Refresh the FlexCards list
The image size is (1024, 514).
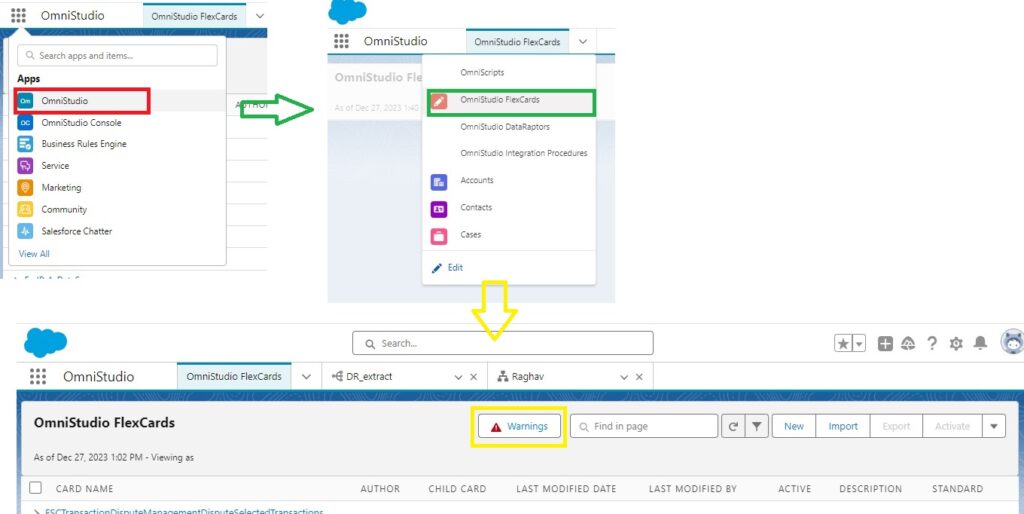point(733,426)
